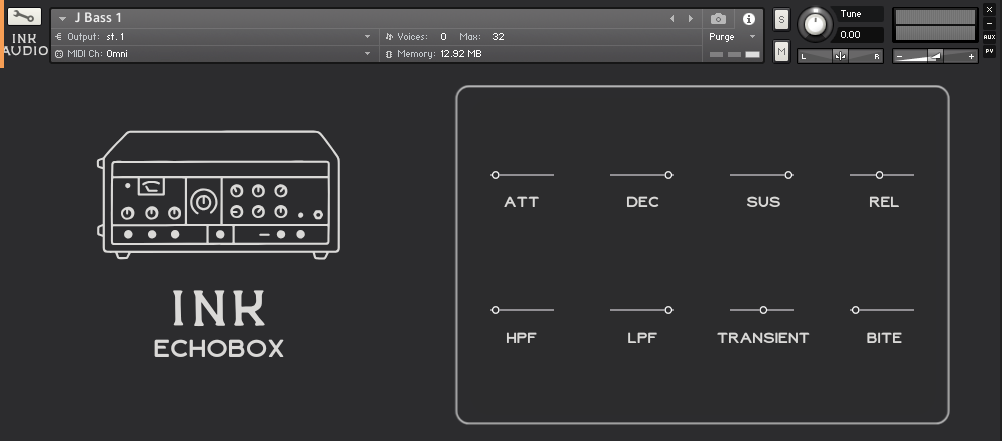Screen dimensions: 1002x441
Task: Minimize instrument view with minus button
Action: pyautogui.click(x=989, y=23)
